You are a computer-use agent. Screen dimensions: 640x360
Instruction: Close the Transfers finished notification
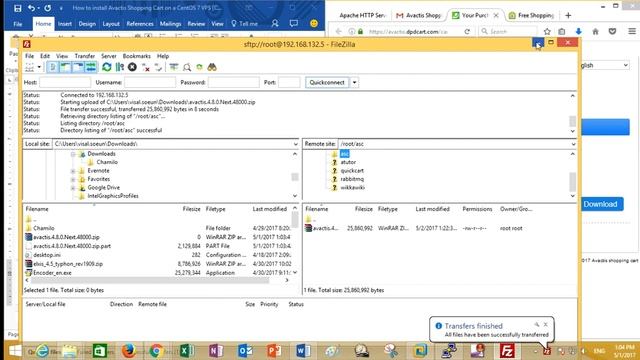click(546, 324)
